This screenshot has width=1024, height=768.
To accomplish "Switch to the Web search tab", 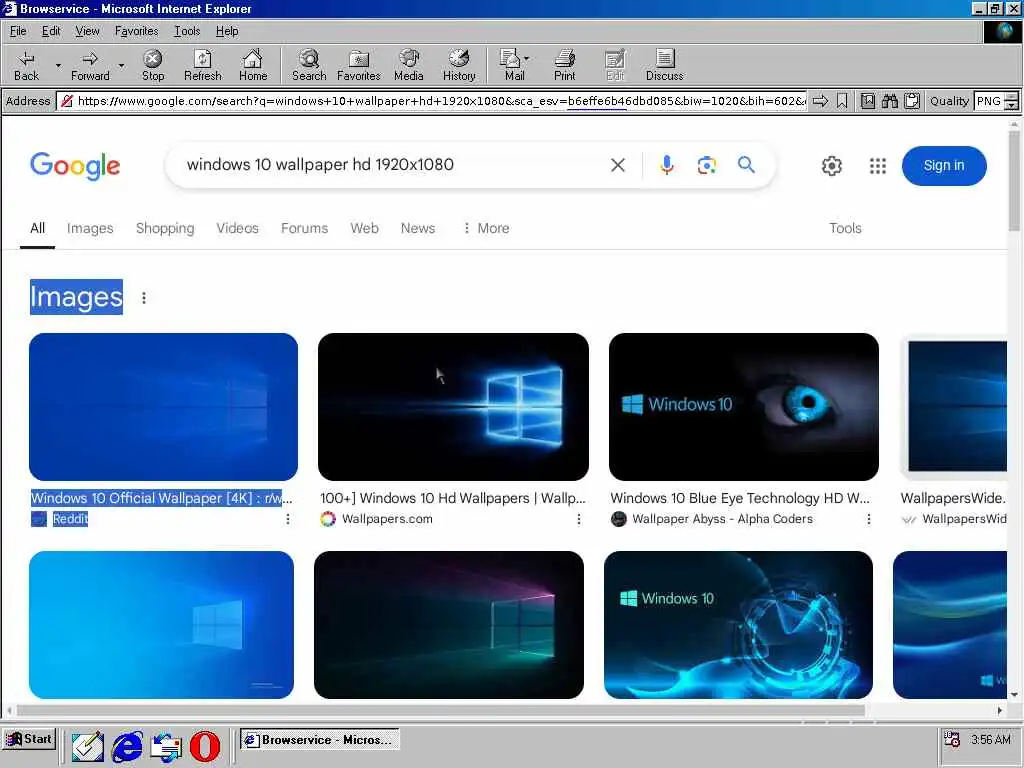I will click(x=364, y=229).
